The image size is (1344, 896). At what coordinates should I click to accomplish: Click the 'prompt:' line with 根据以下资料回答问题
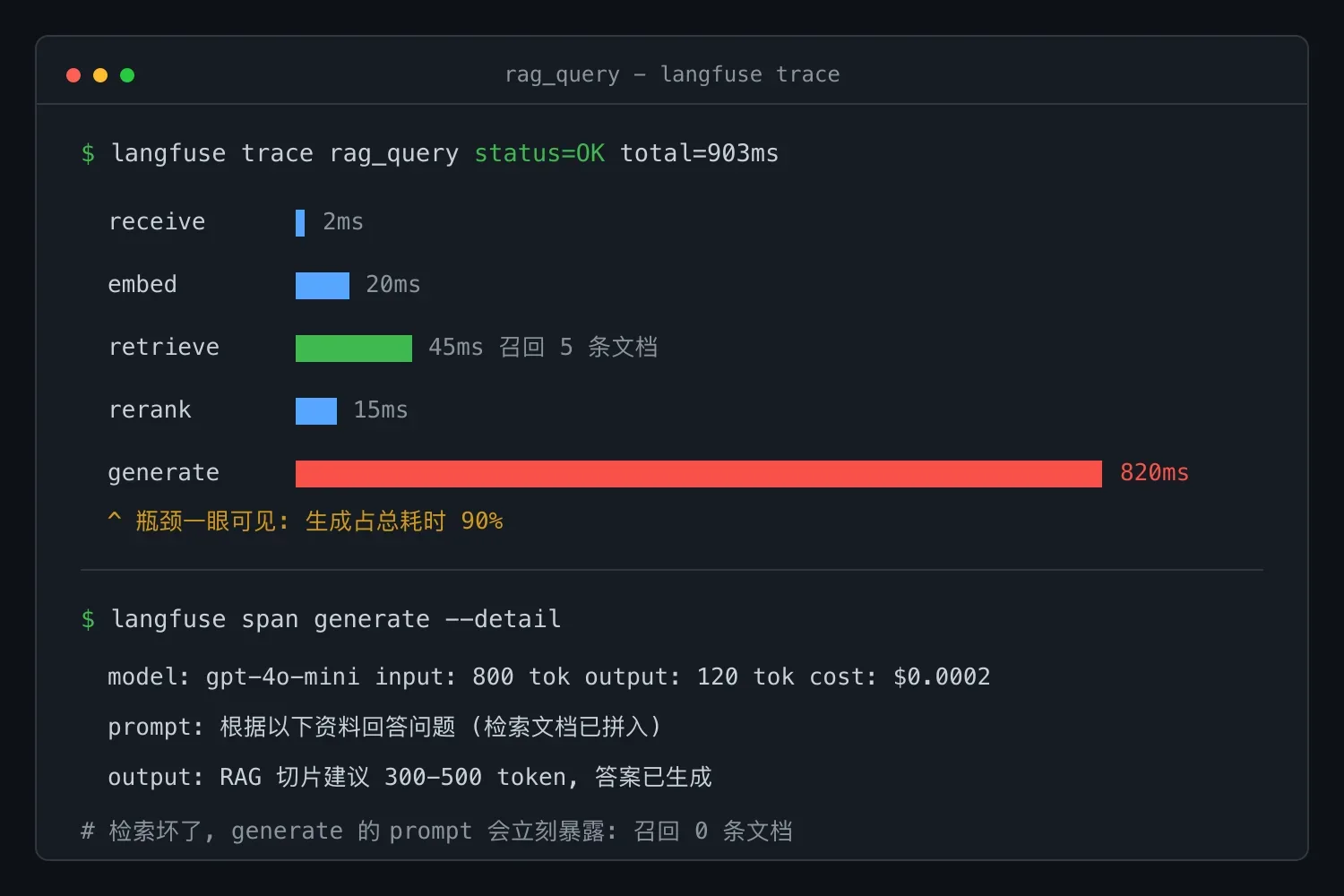pos(385,727)
